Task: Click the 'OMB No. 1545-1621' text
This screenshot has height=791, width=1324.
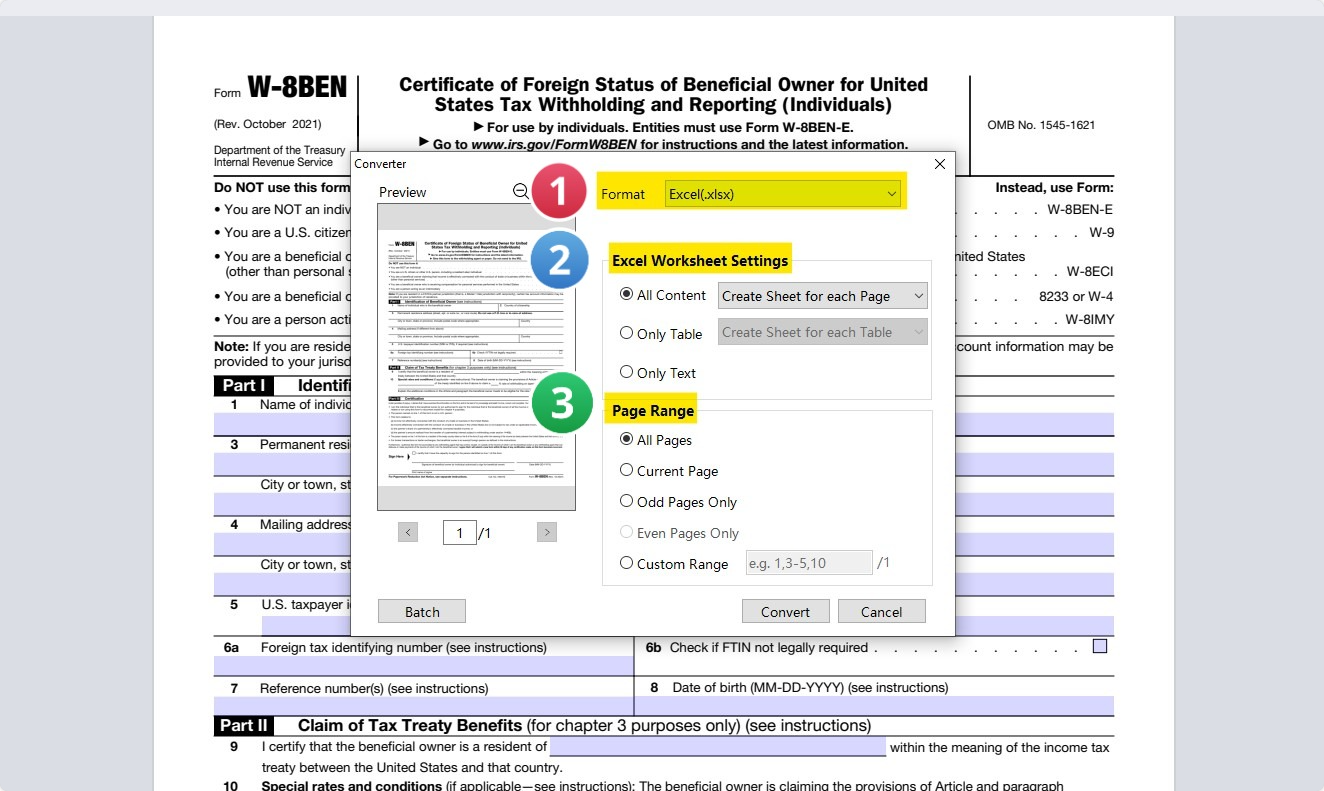Action: tap(1041, 125)
